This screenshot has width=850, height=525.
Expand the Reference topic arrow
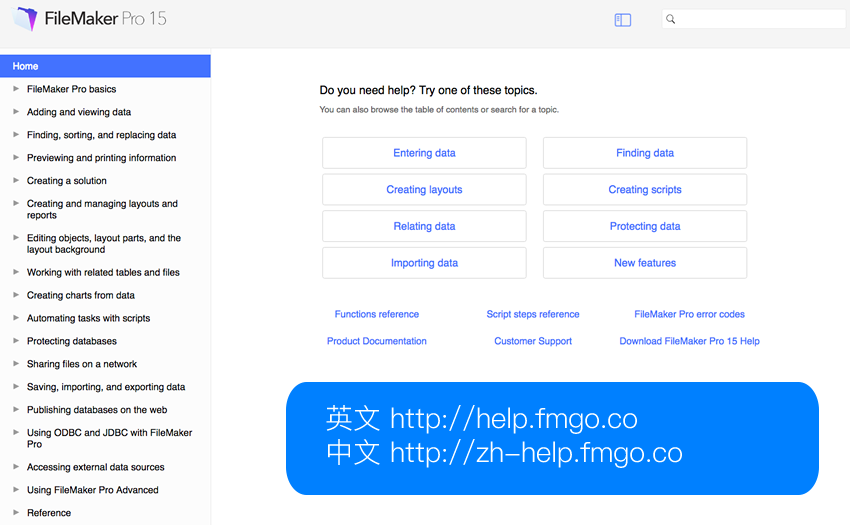pos(16,511)
